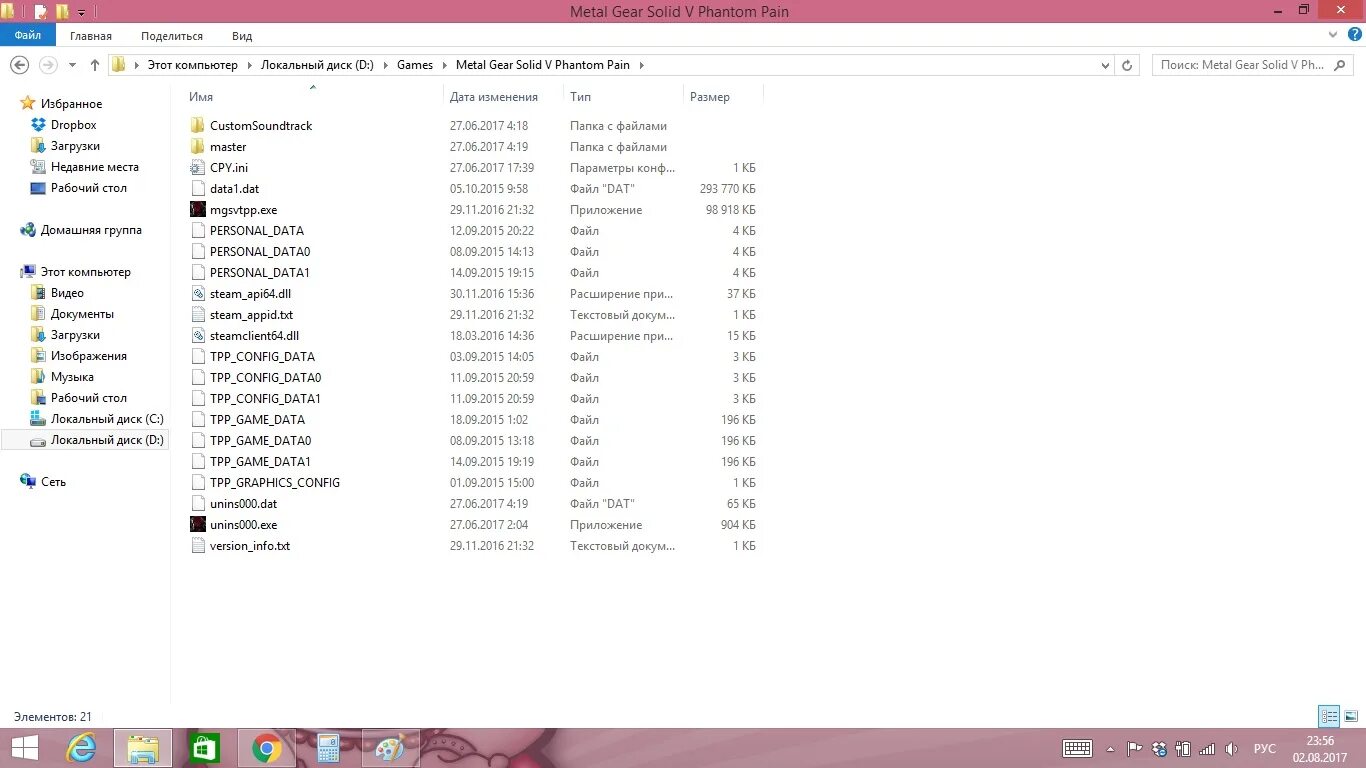Screen dimensions: 1366x768
Task: Open the on-screen keyboard tray icon
Action: (x=1077, y=748)
